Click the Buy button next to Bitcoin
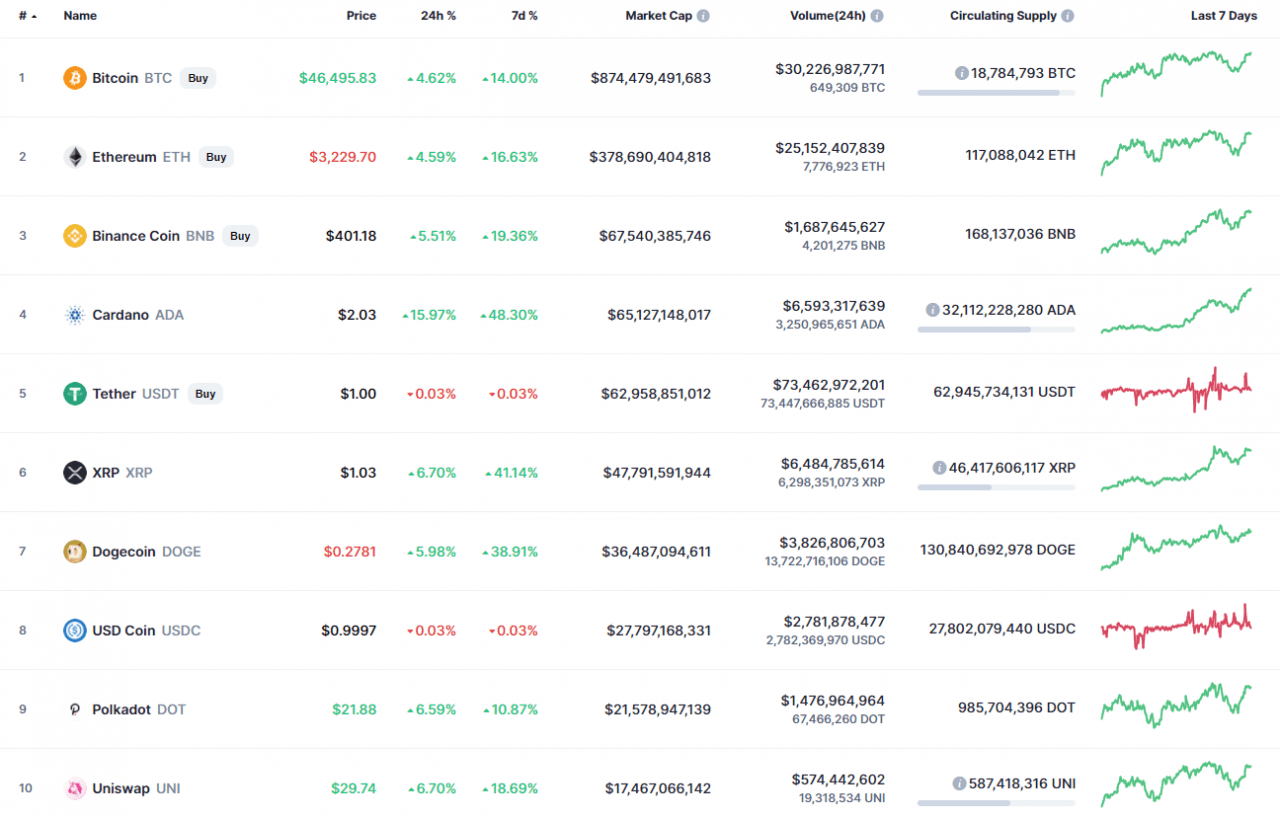 198,78
